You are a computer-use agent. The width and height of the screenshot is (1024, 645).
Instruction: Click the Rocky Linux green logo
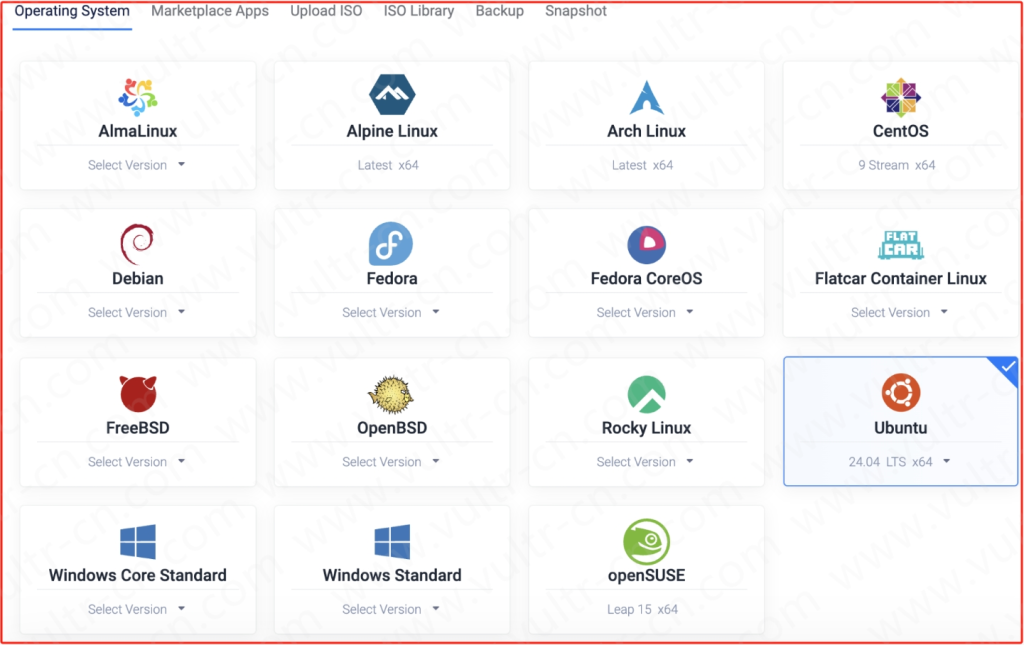[x=647, y=394]
